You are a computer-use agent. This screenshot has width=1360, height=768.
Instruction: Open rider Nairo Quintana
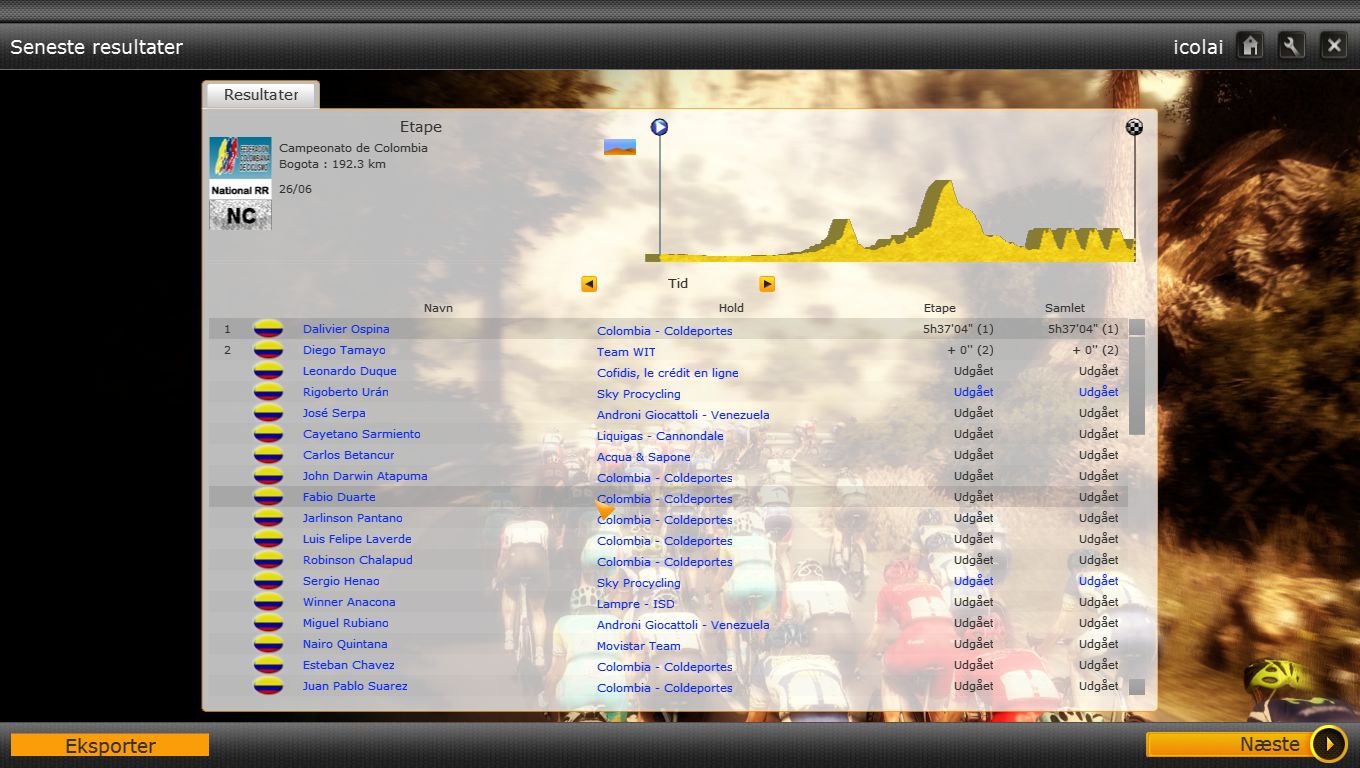pyautogui.click(x=345, y=644)
